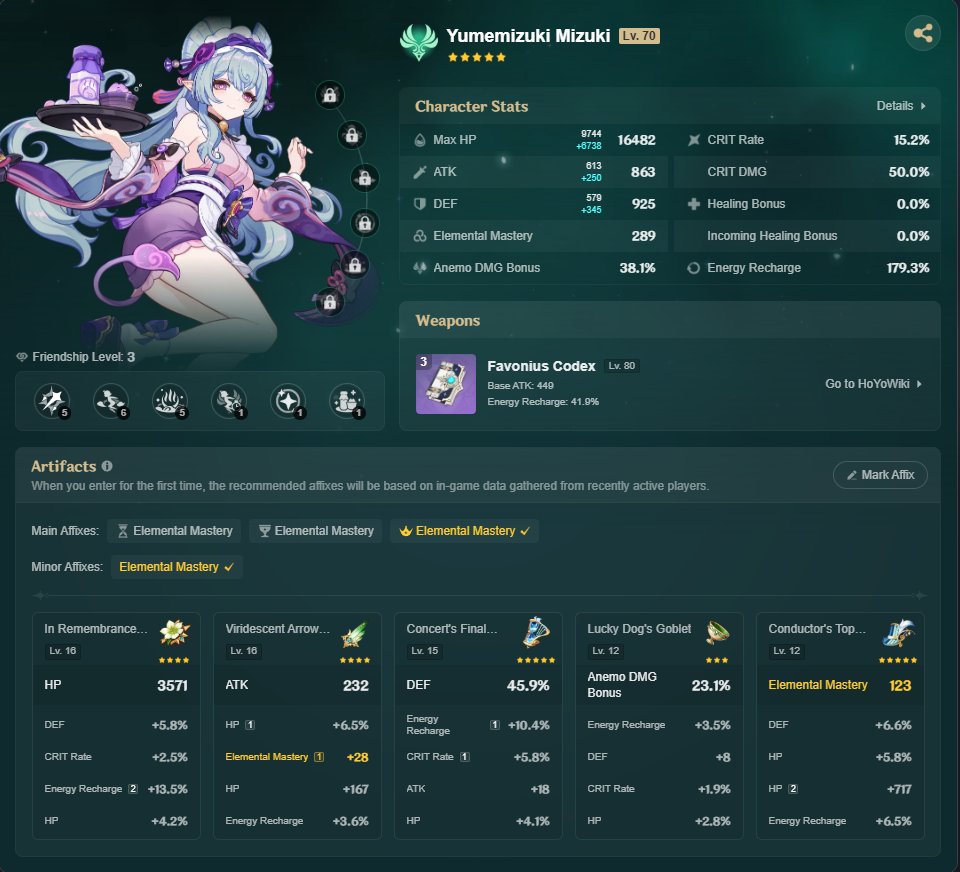Open the fifth locked constellation node
Viewport: 960px width, 872px height.
[354, 266]
